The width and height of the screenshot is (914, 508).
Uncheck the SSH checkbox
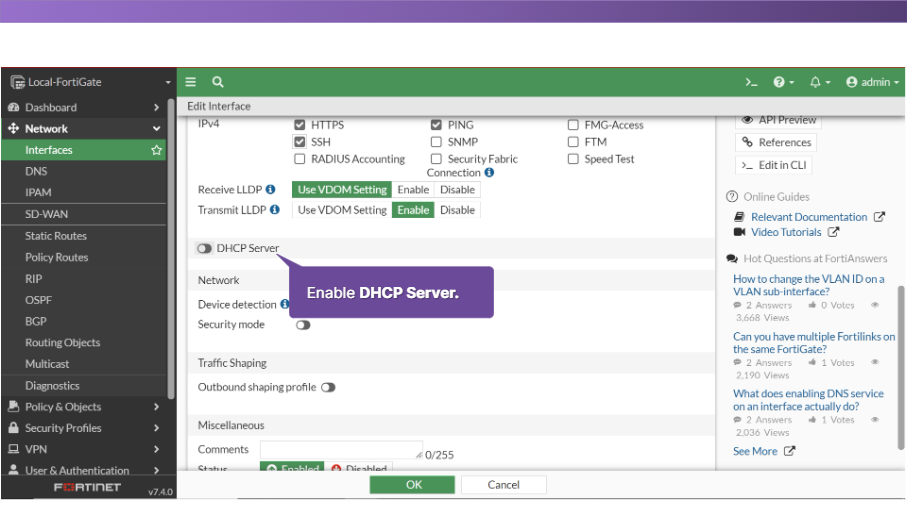click(x=300, y=142)
